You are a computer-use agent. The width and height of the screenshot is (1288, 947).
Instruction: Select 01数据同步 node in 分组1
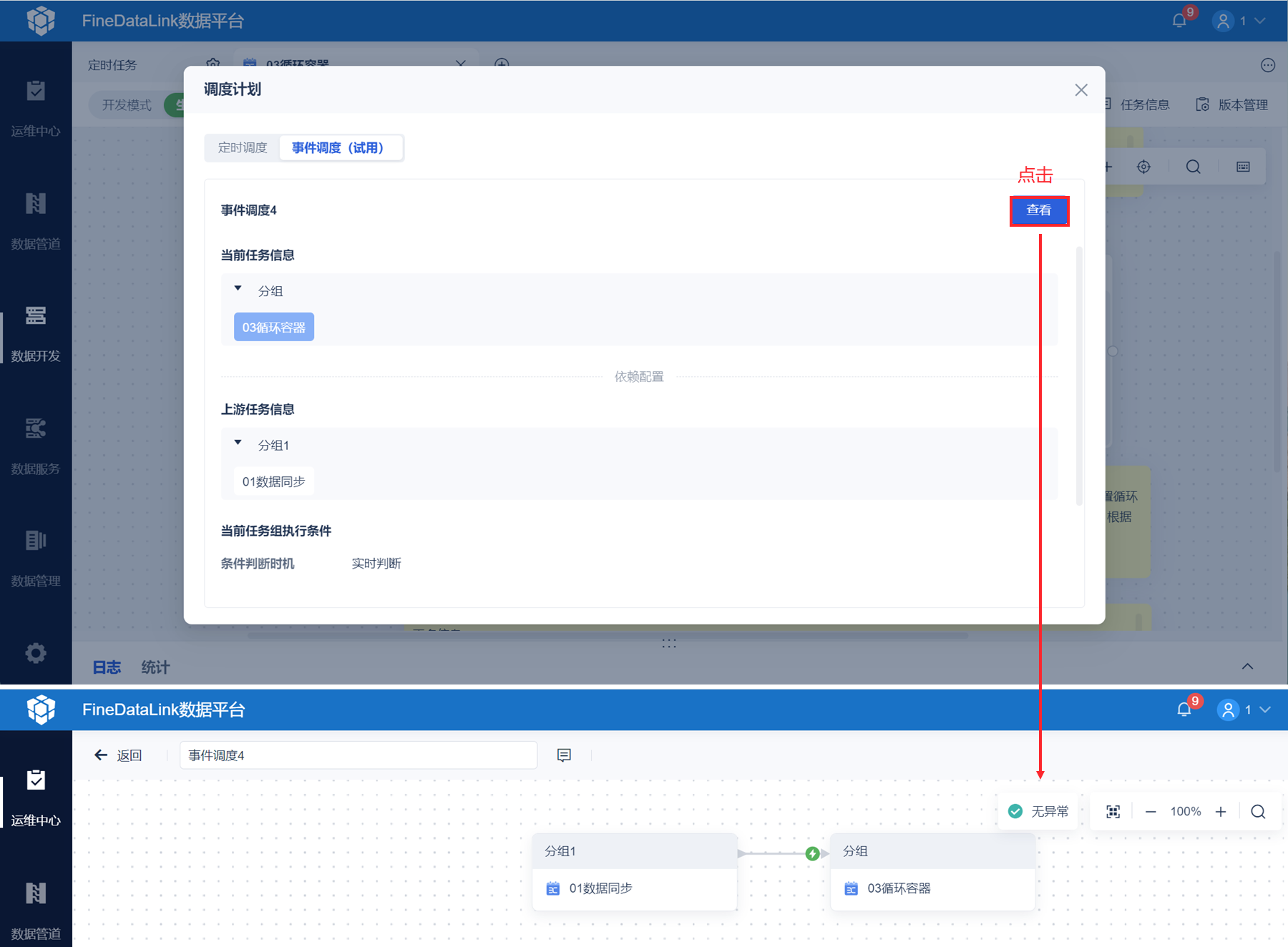pyautogui.click(x=635, y=888)
